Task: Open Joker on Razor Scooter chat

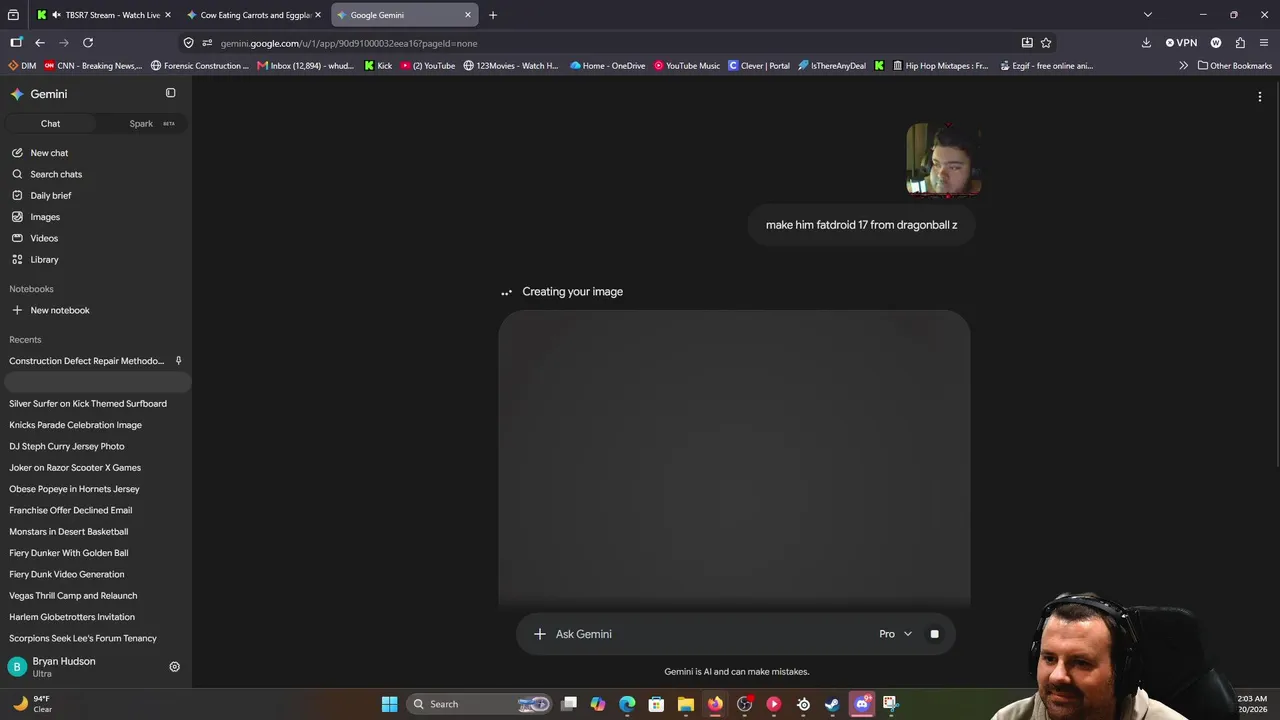Action: pos(75,468)
